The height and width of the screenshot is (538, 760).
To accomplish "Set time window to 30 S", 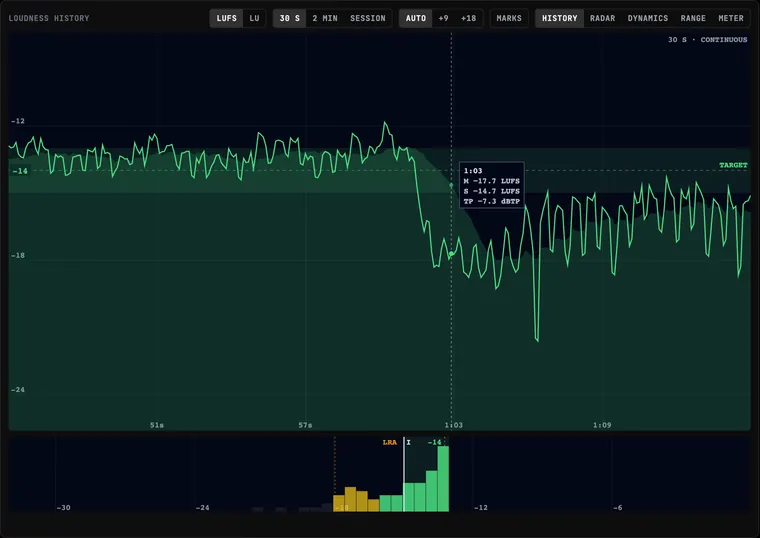I will (289, 18).
